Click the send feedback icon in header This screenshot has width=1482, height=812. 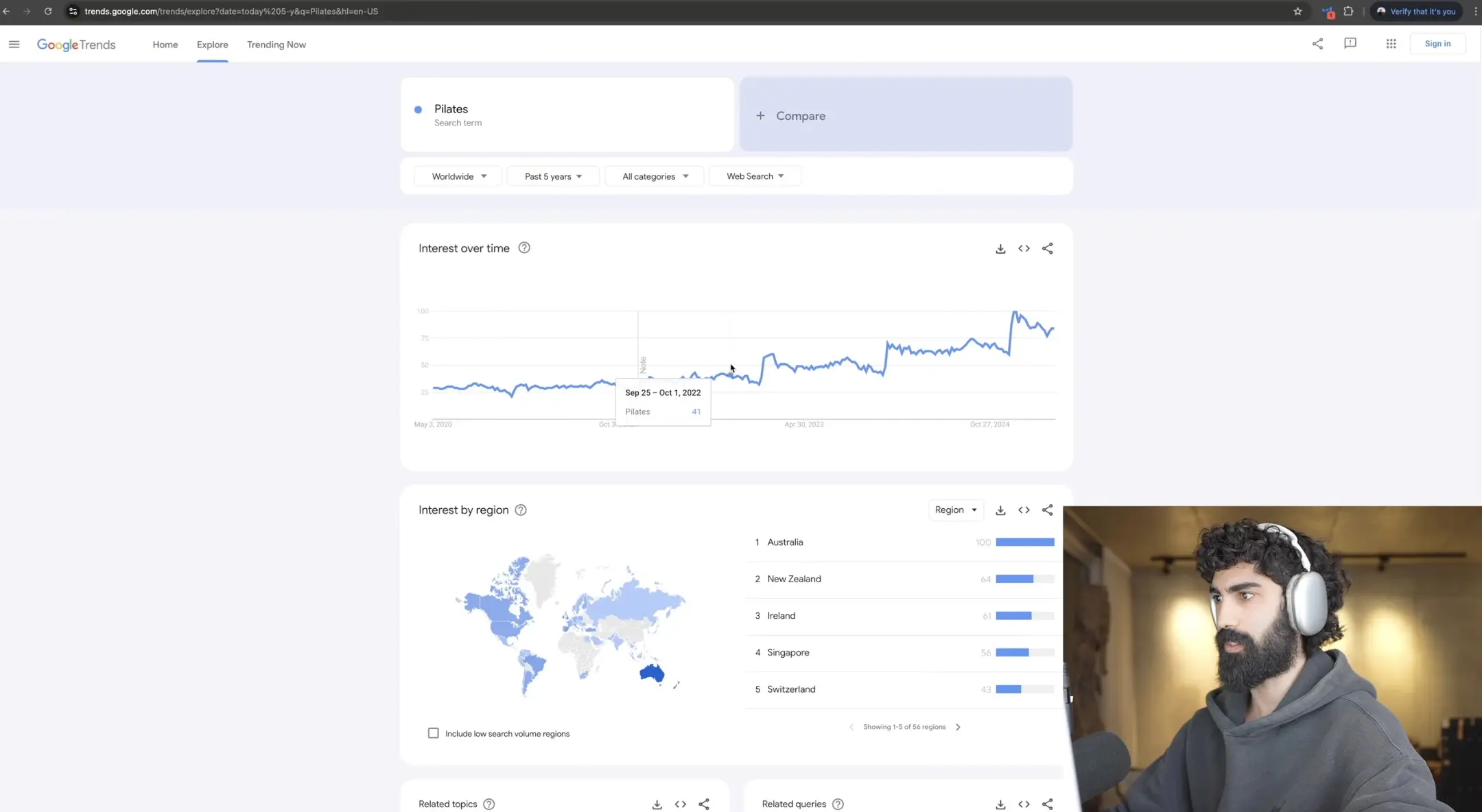[x=1350, y=44]
